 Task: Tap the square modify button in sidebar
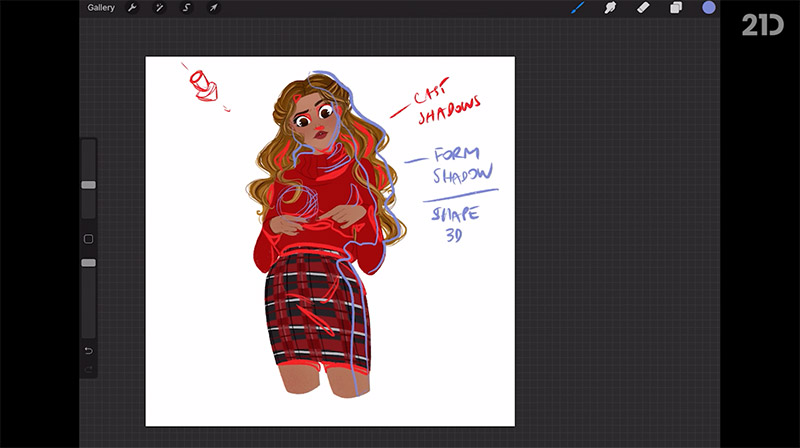[88, 239]
